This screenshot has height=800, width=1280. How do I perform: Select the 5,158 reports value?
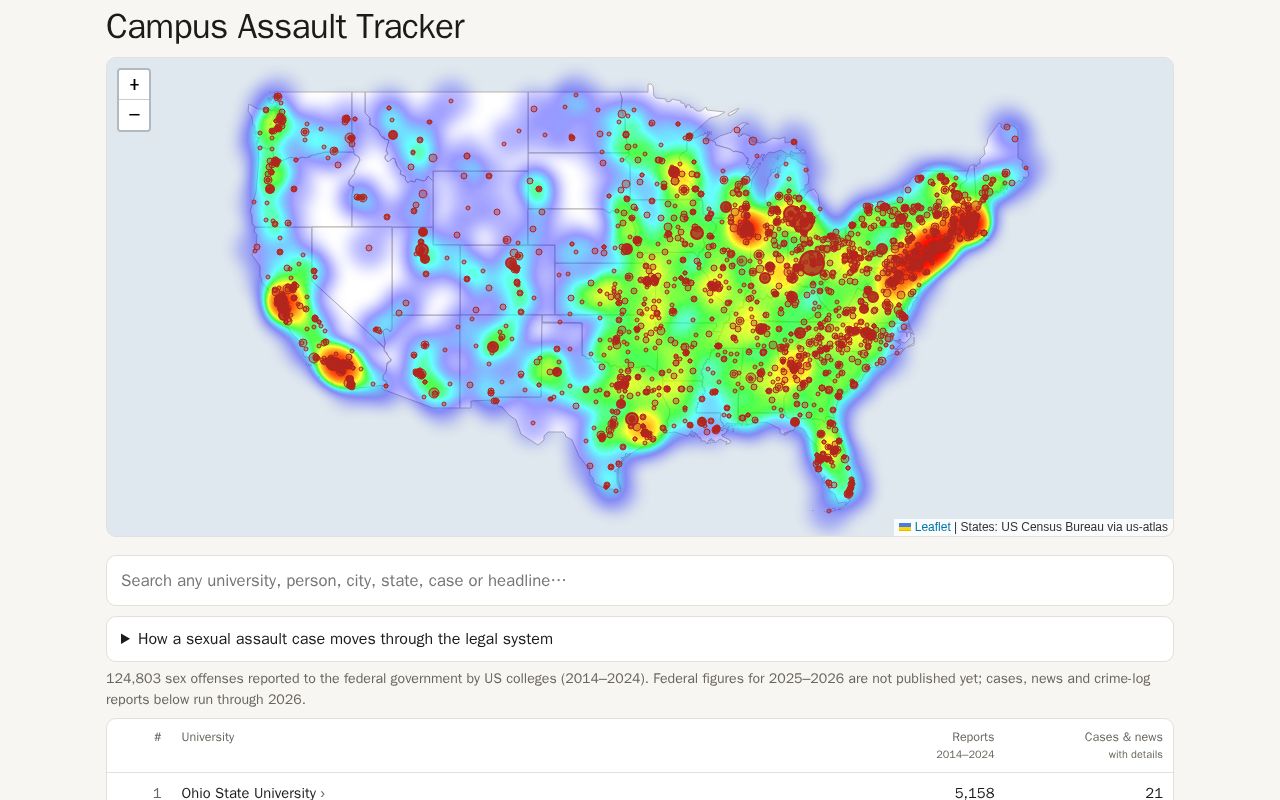[x=974, y=793]
